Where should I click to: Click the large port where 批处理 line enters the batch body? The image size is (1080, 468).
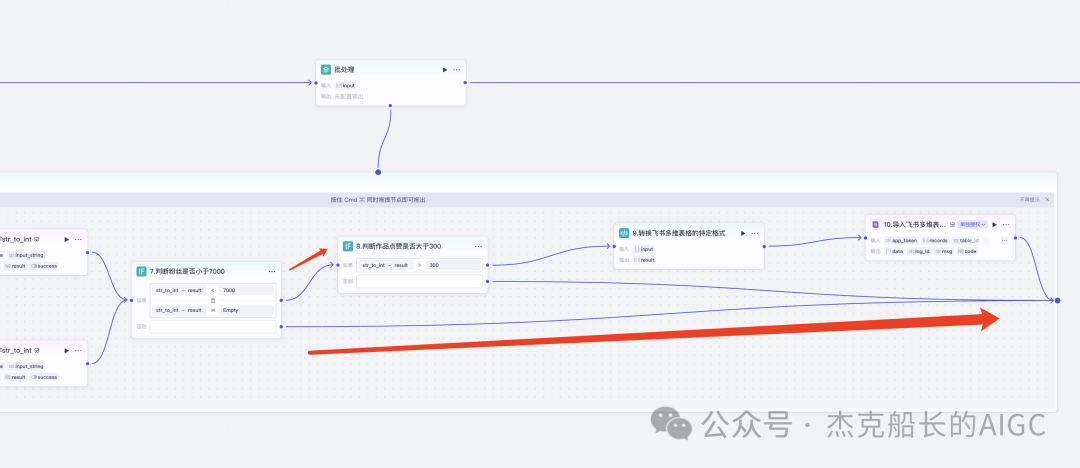[377, 172]
